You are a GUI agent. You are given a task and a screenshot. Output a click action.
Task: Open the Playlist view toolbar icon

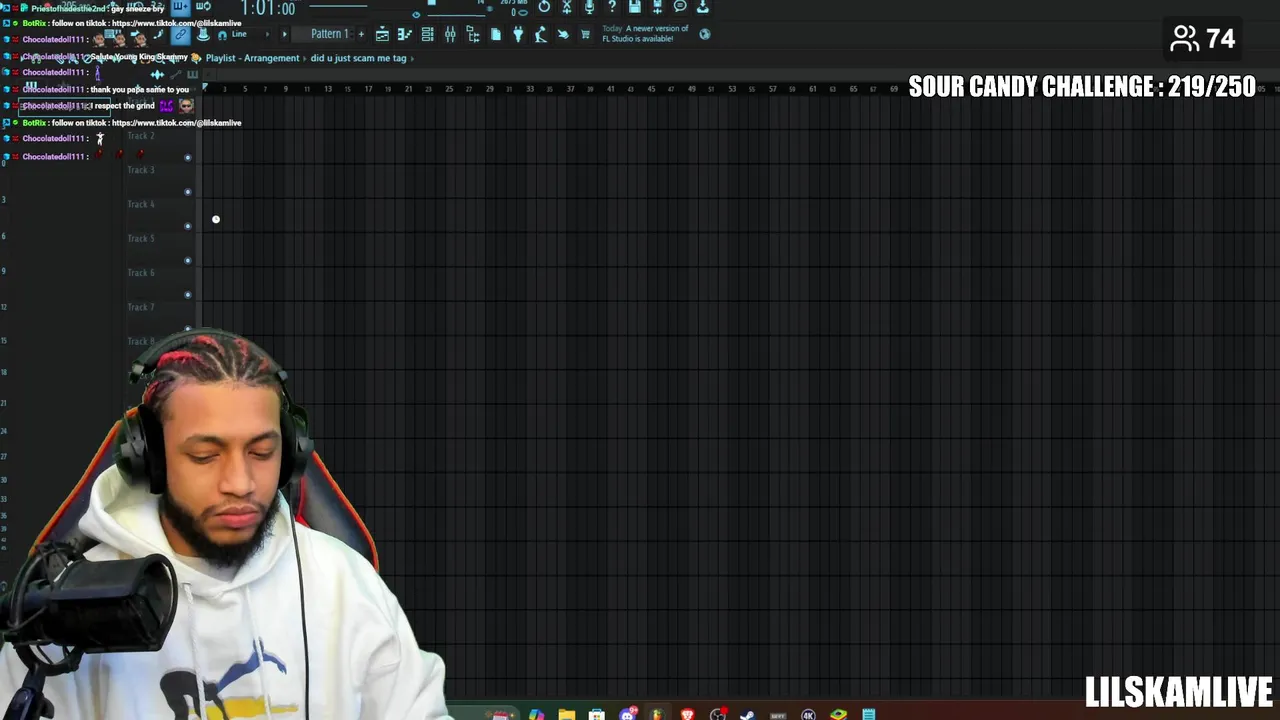[x=382, y=34]
